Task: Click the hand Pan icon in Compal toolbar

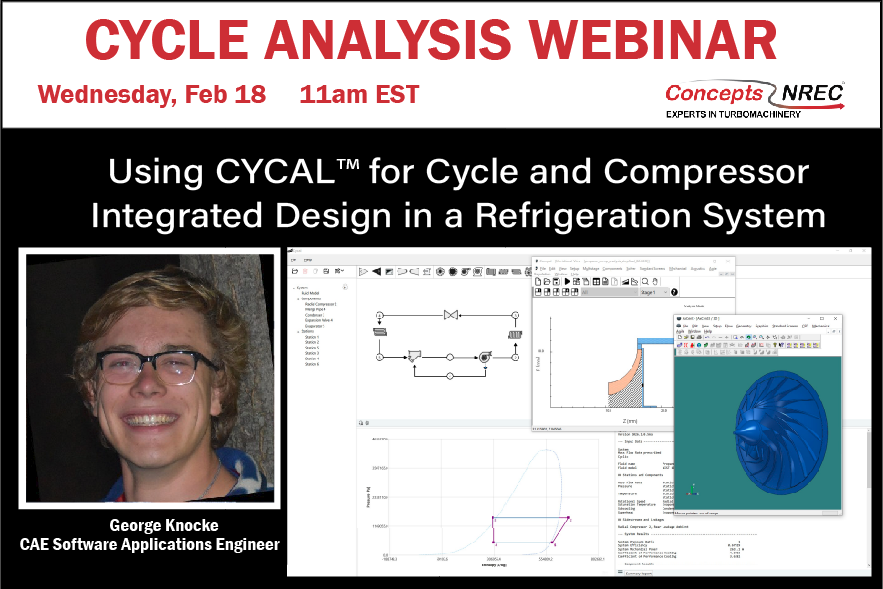Action: click(x=655, y=282)
